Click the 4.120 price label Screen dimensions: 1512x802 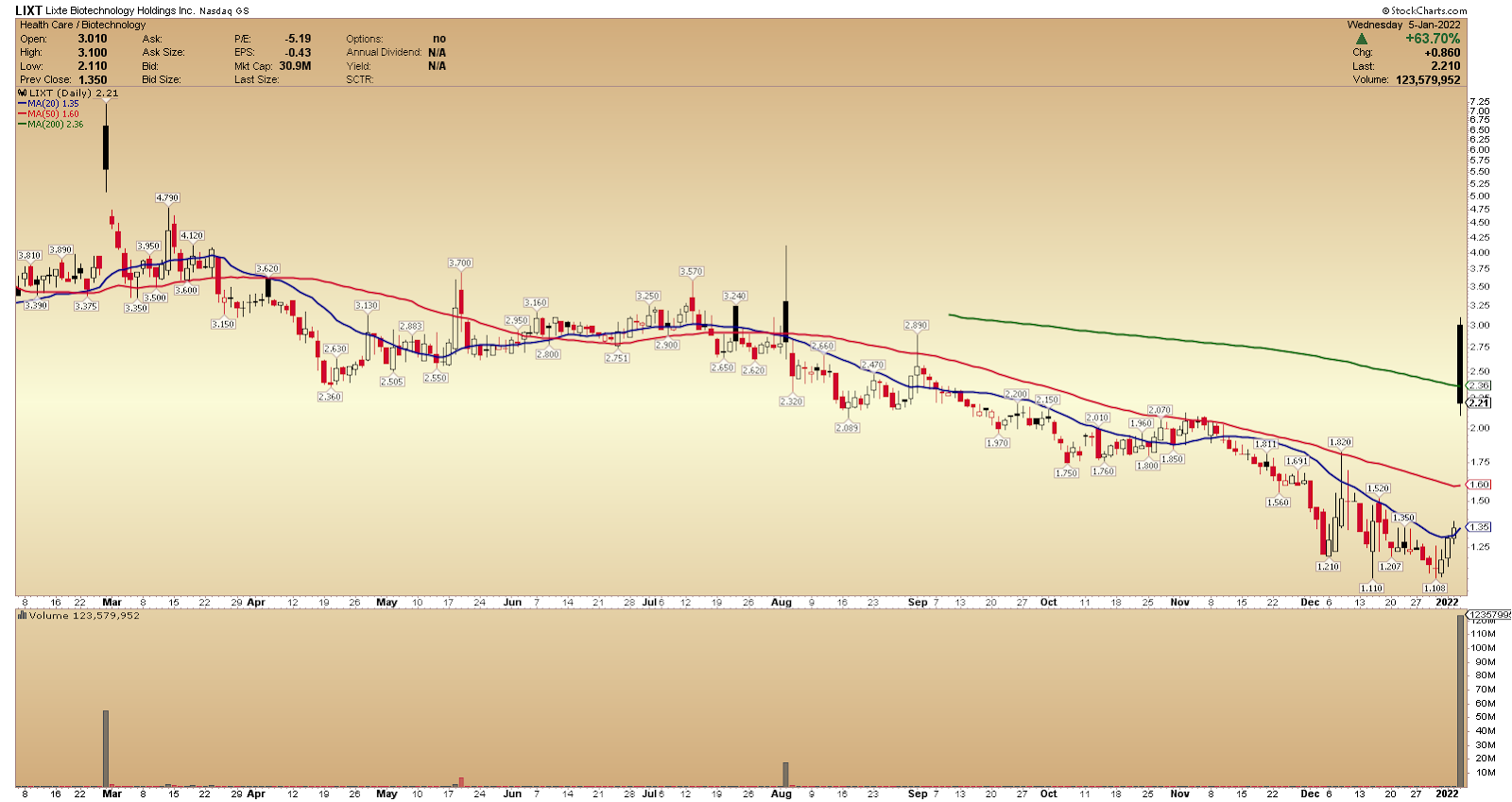click(192, 235)
